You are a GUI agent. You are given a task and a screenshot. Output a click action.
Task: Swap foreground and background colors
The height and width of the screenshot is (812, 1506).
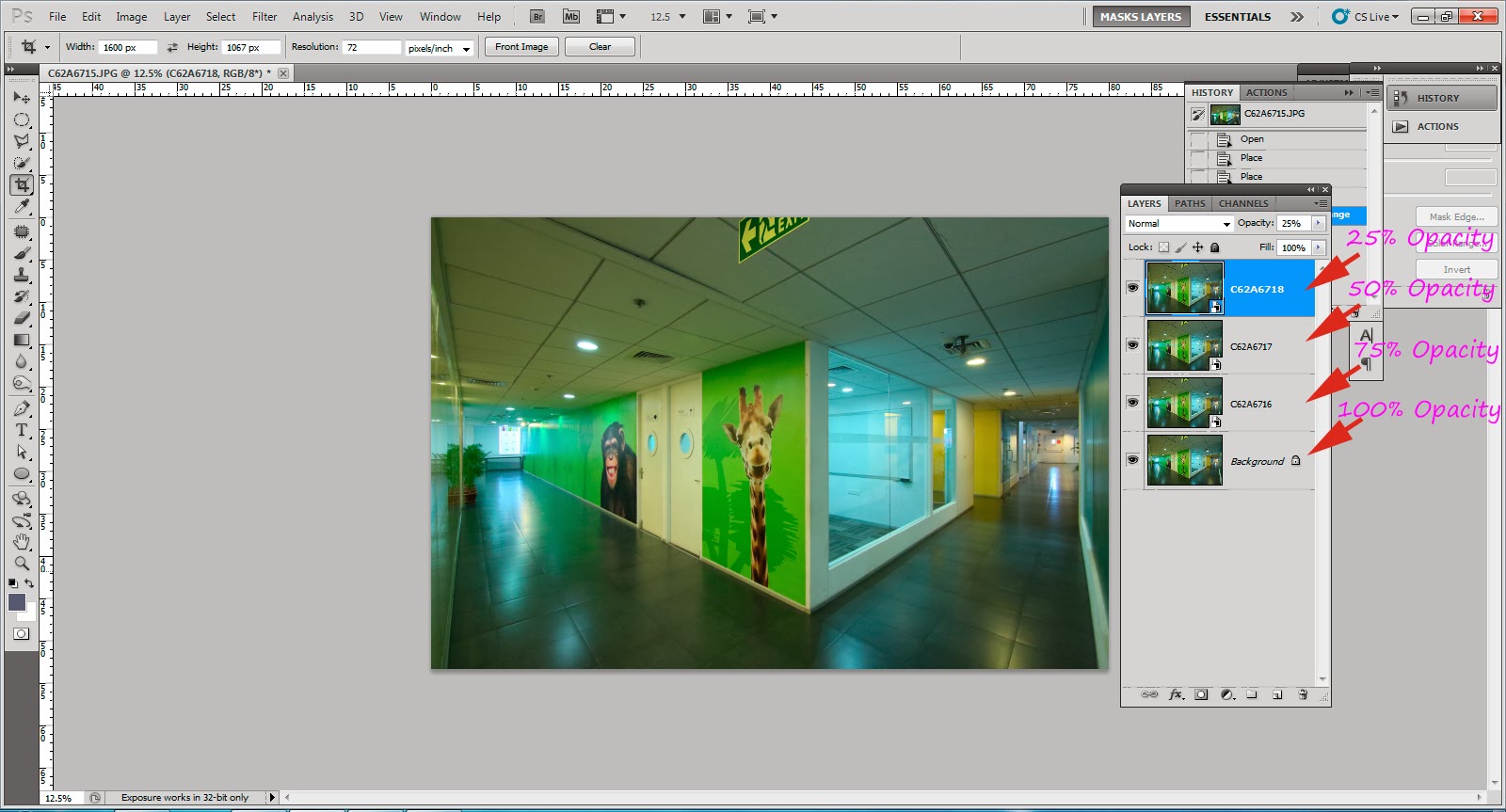[30, 583]
